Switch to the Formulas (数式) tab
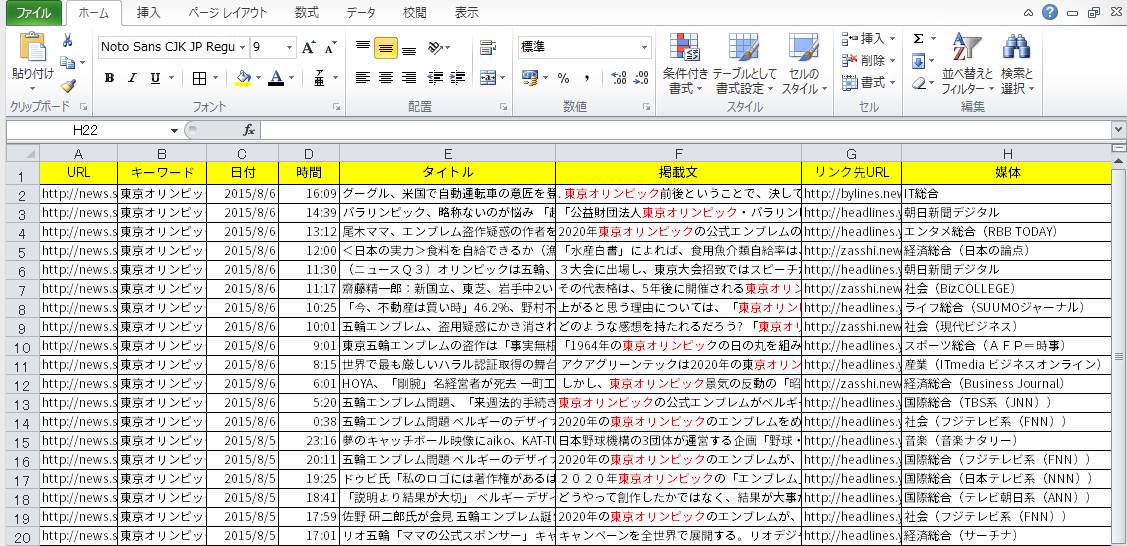This screenshot has height=546, width=1127. click(307, 13)
